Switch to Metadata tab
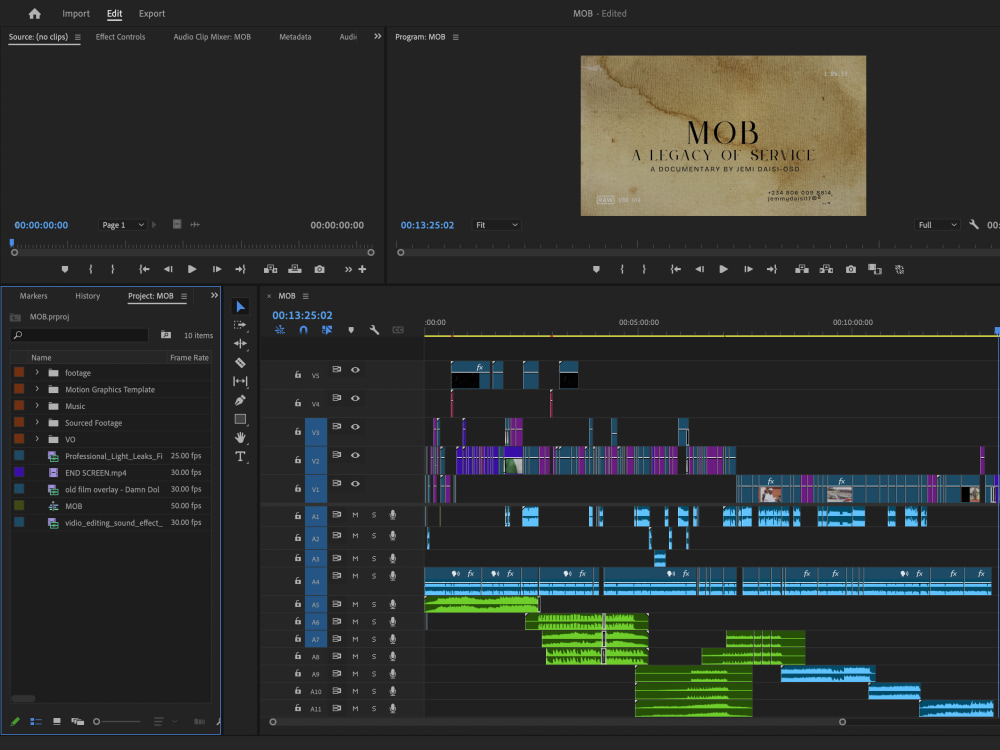This screenshot has height=750, width=1000. pos(295,37)
